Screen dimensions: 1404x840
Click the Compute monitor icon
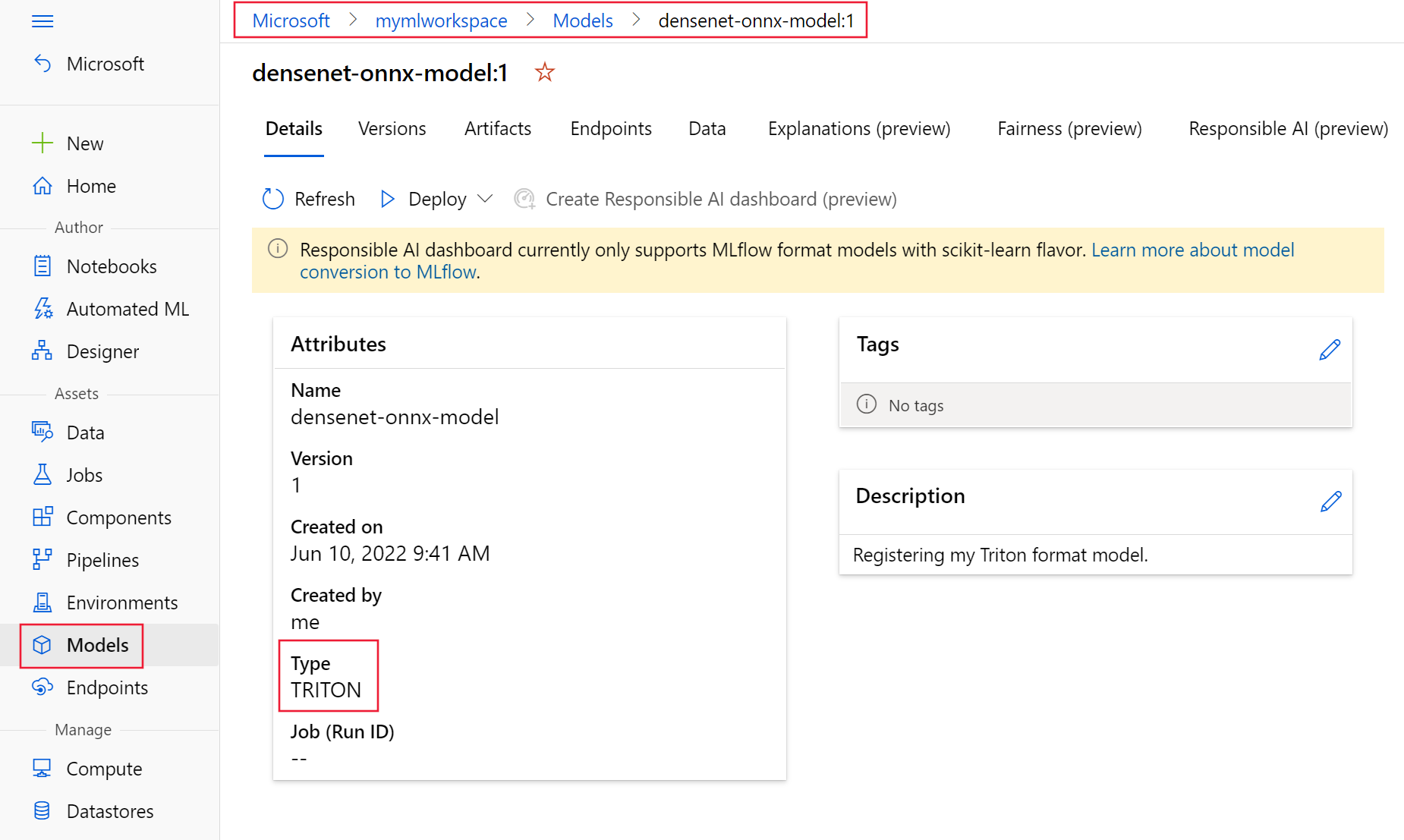click(42, 769)
